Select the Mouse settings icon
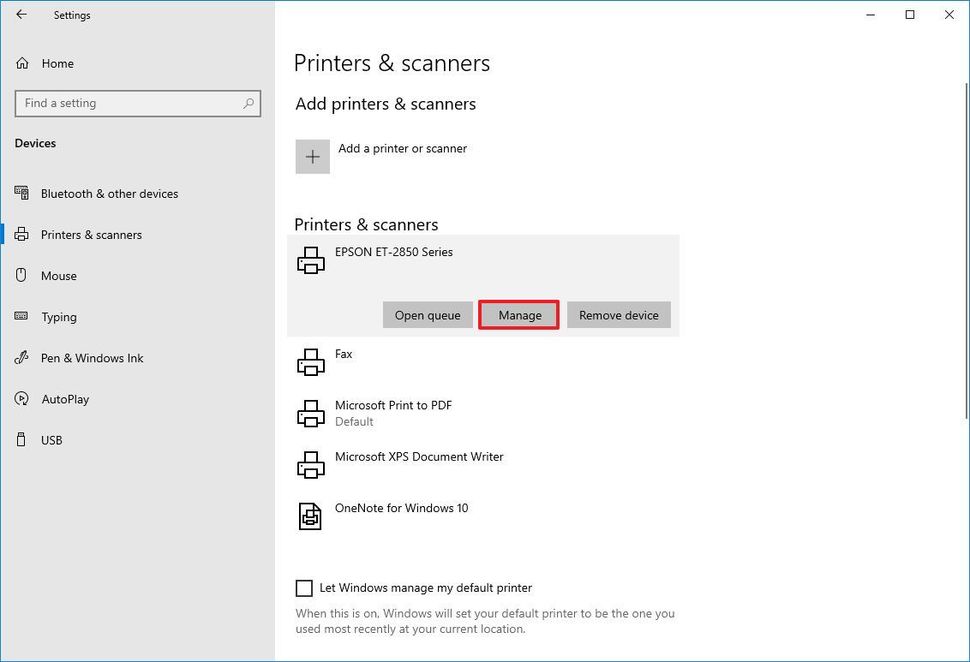This screenshot has width=970, height=662. 22,275
